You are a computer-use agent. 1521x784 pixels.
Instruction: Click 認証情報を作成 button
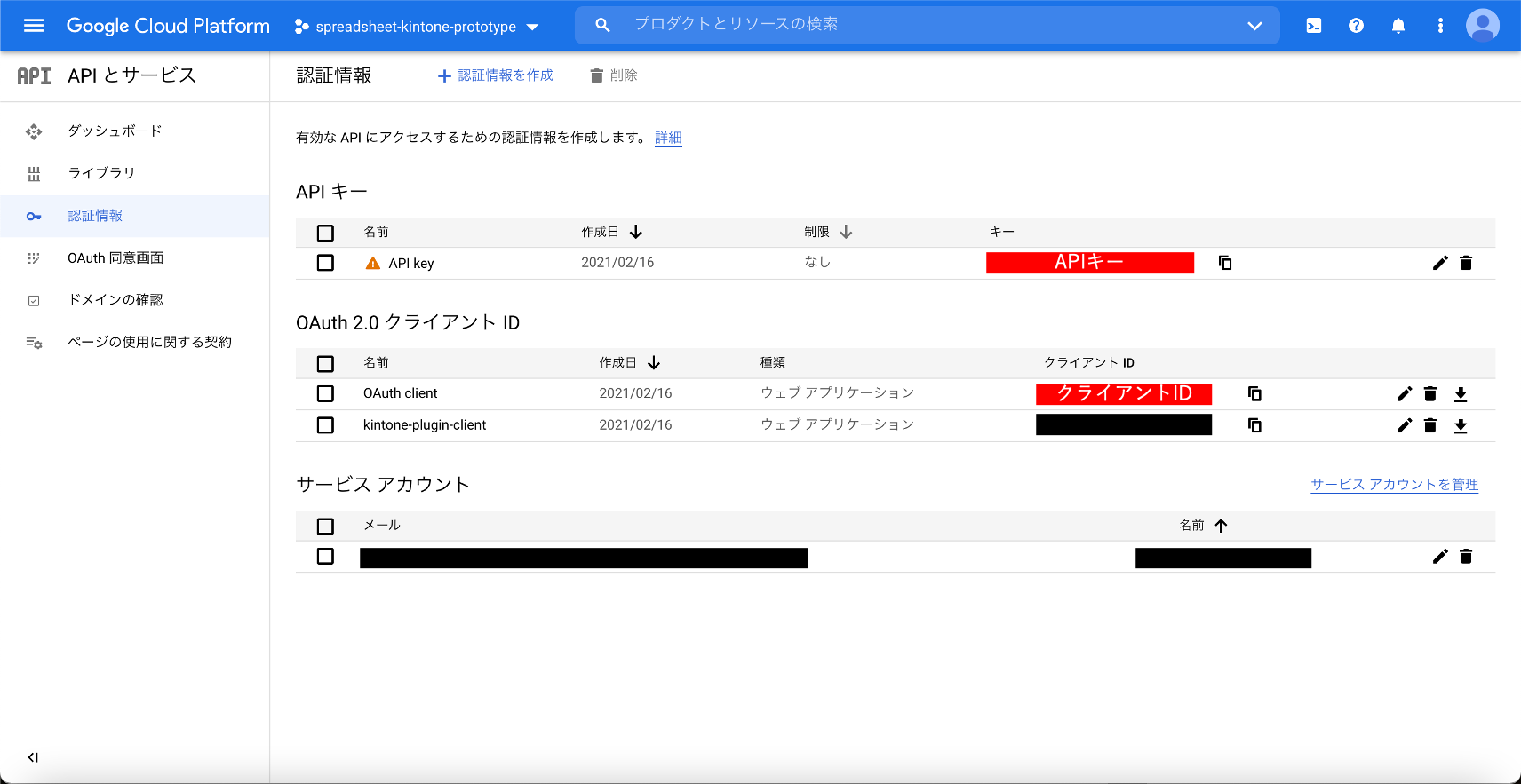(x=496, y=75)
